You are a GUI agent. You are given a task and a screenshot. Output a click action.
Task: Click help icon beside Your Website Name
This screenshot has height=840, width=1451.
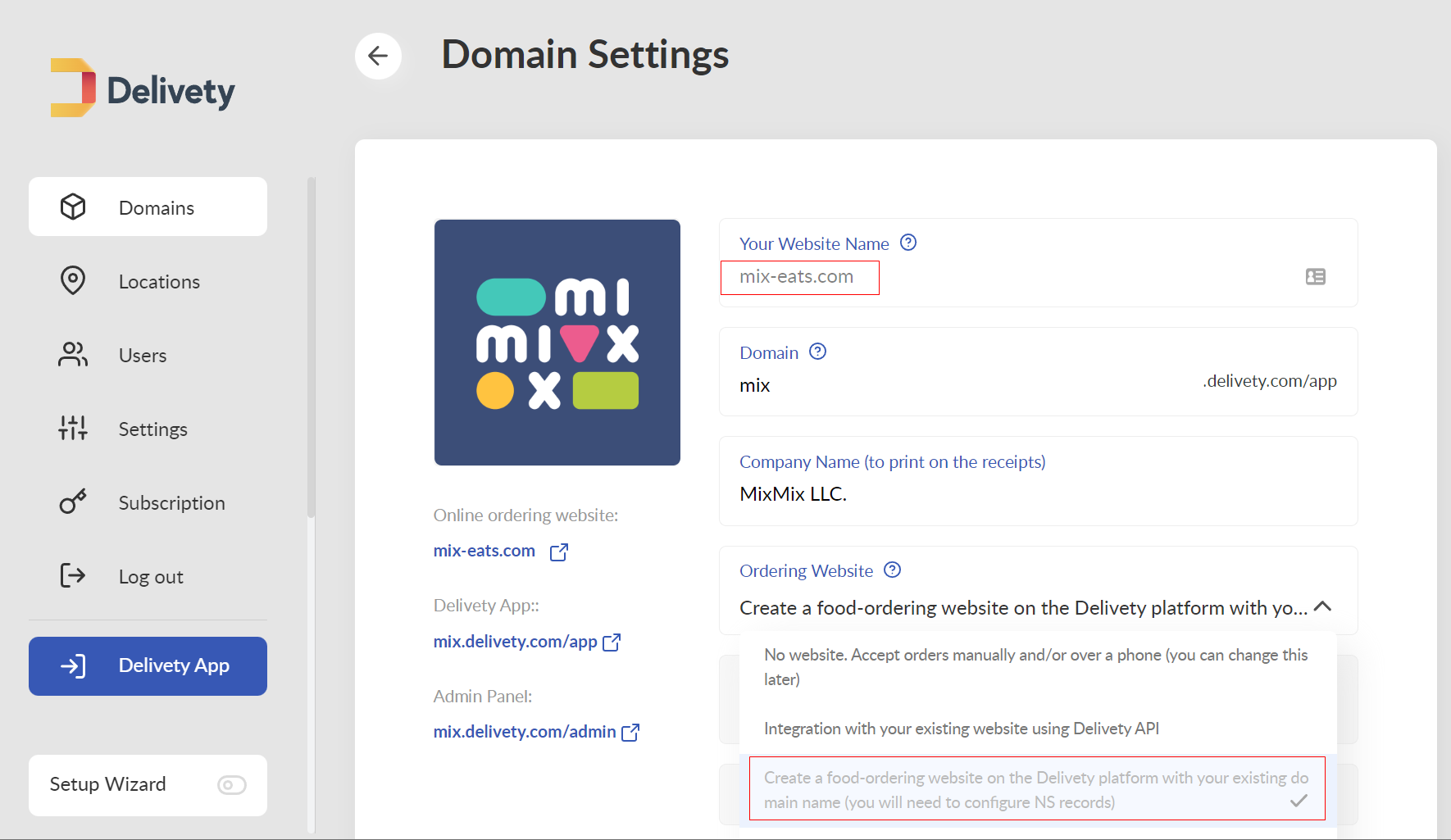(908, 243)
